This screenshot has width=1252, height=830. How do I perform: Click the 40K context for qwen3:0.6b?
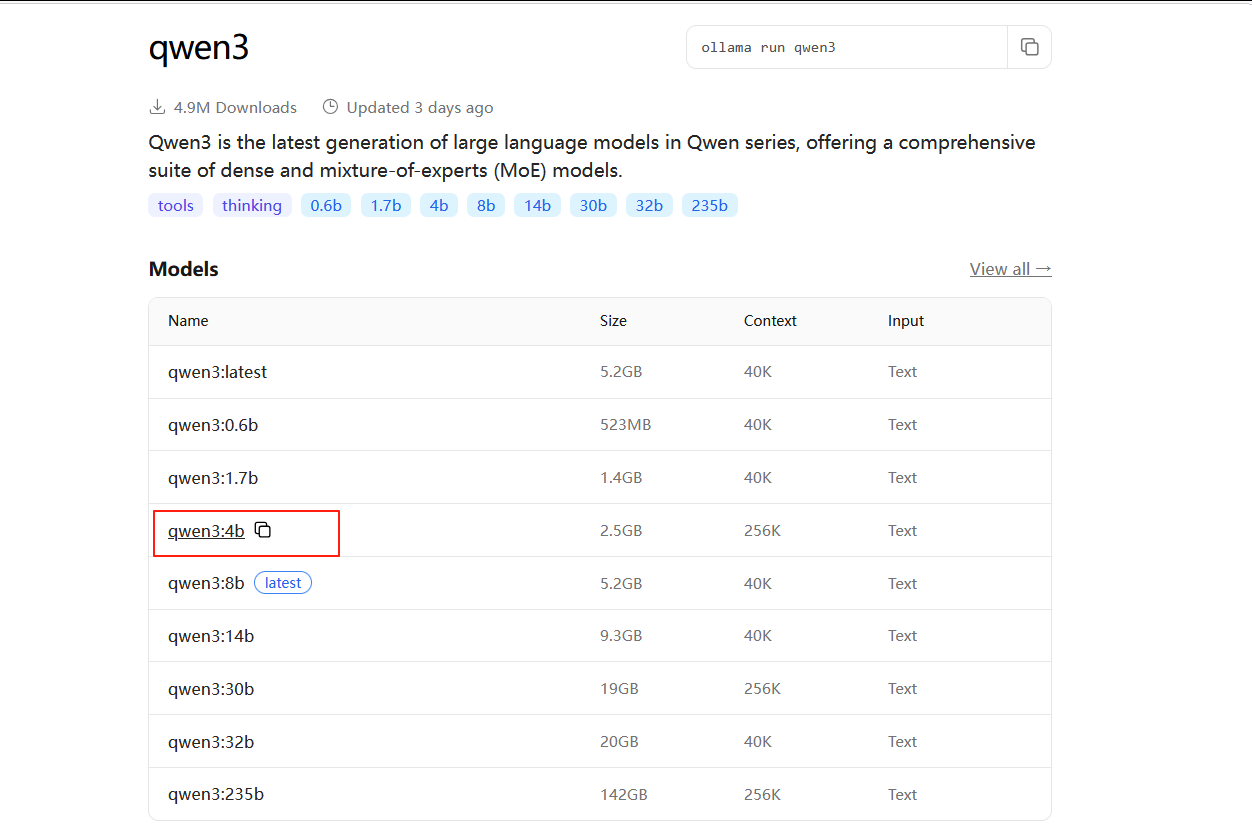coord(758,425)
